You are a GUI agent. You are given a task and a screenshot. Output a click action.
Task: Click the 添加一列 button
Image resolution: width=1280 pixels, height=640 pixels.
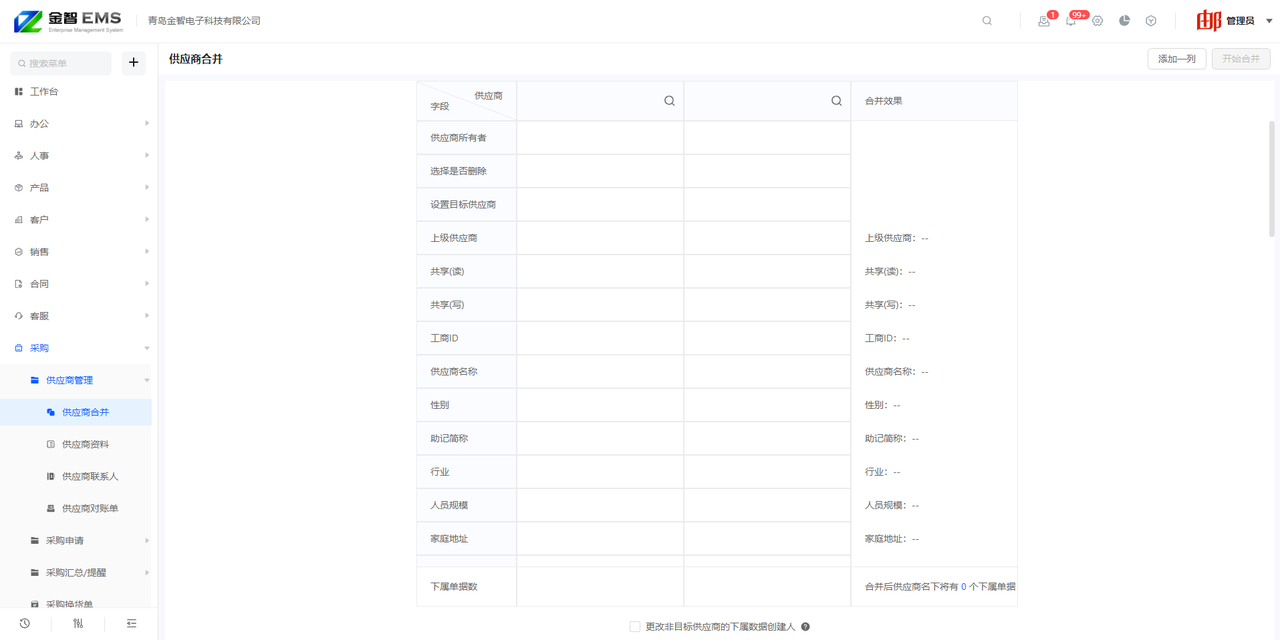[x=1177, y=59]
